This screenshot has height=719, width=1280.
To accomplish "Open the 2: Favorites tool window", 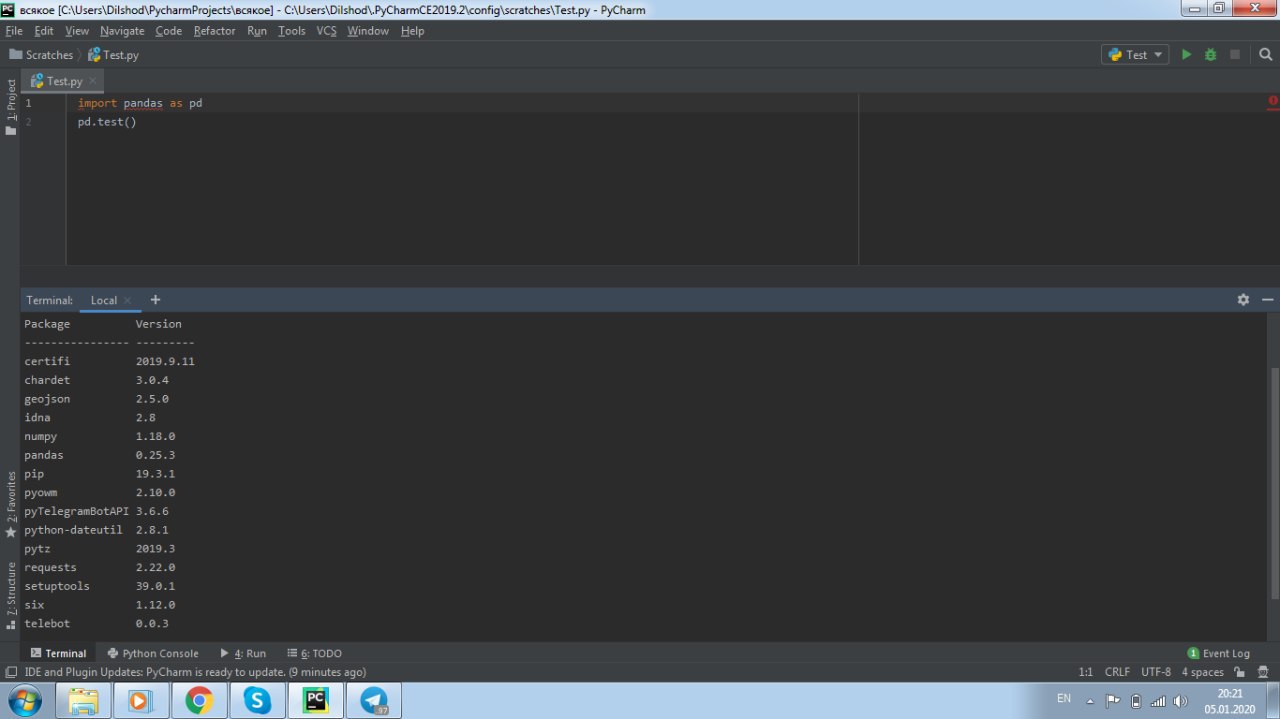I will click(11, 504).
